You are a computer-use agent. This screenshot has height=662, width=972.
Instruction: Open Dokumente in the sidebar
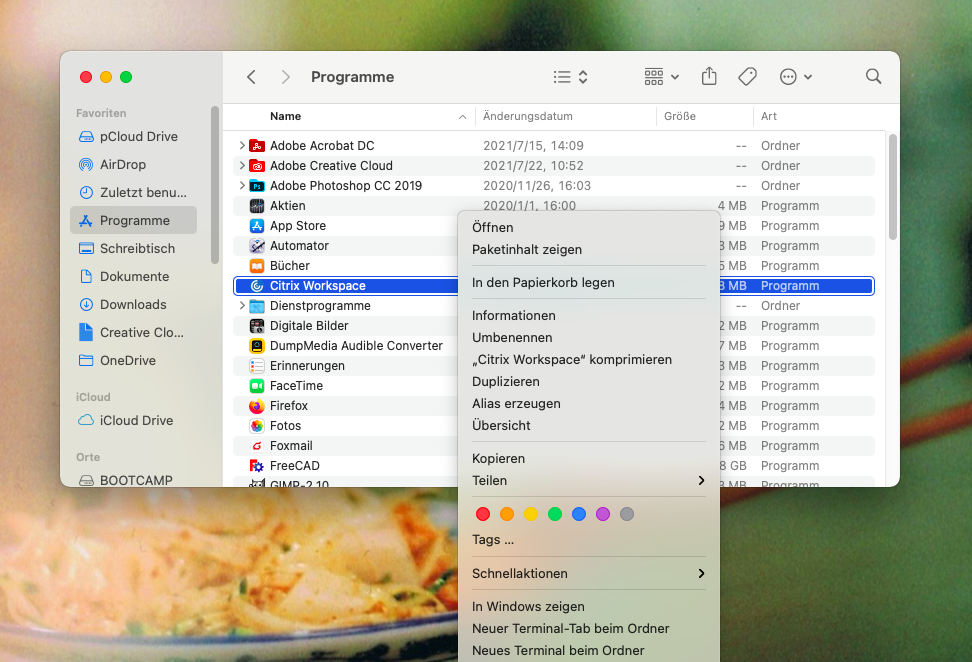click(x=134, y=276)
